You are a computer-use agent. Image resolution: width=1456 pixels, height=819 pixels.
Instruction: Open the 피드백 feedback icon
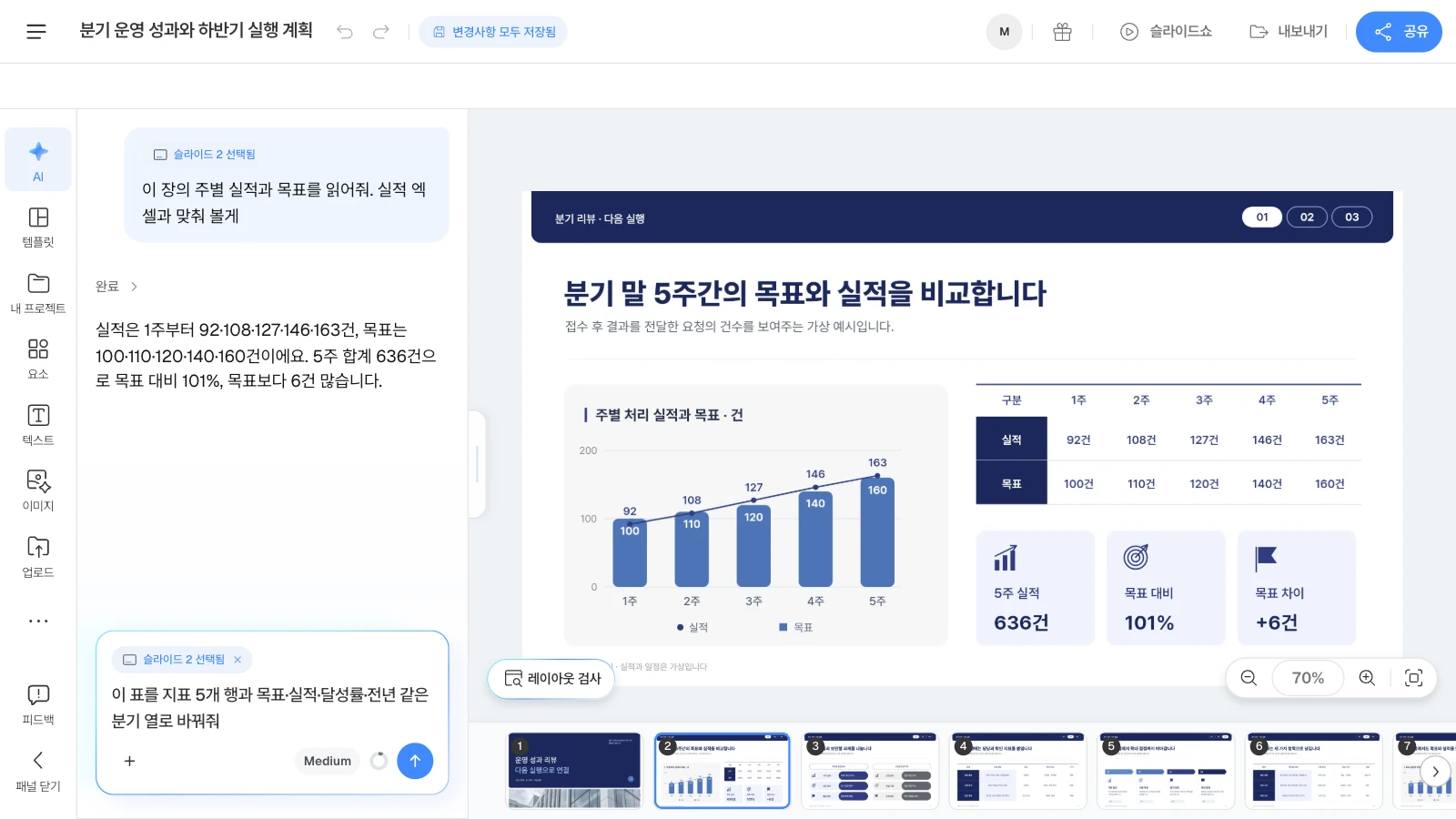pyautogui.click(x=38, y=705)
